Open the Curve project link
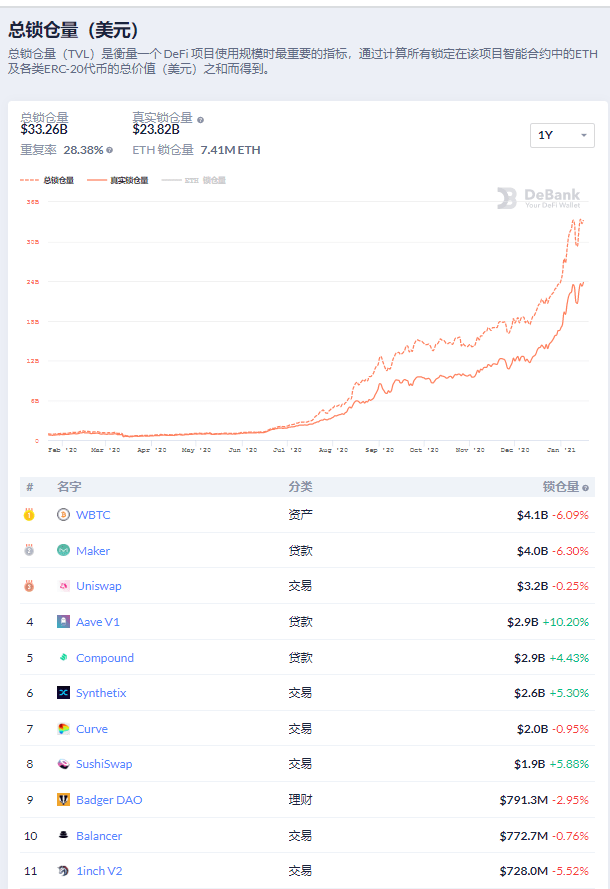The width and height of the screenshot is (610, 889). (92, 729)
